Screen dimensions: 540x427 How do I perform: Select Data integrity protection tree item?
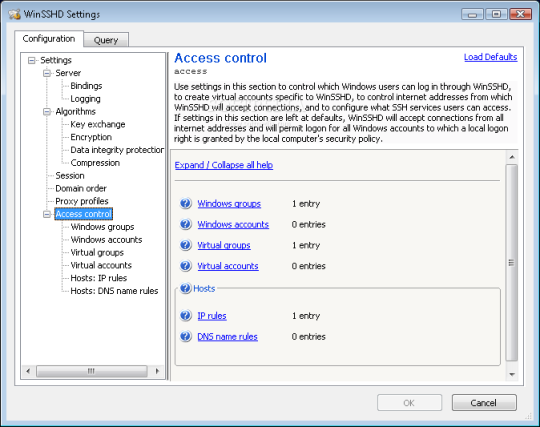click(x=117, y=150)
